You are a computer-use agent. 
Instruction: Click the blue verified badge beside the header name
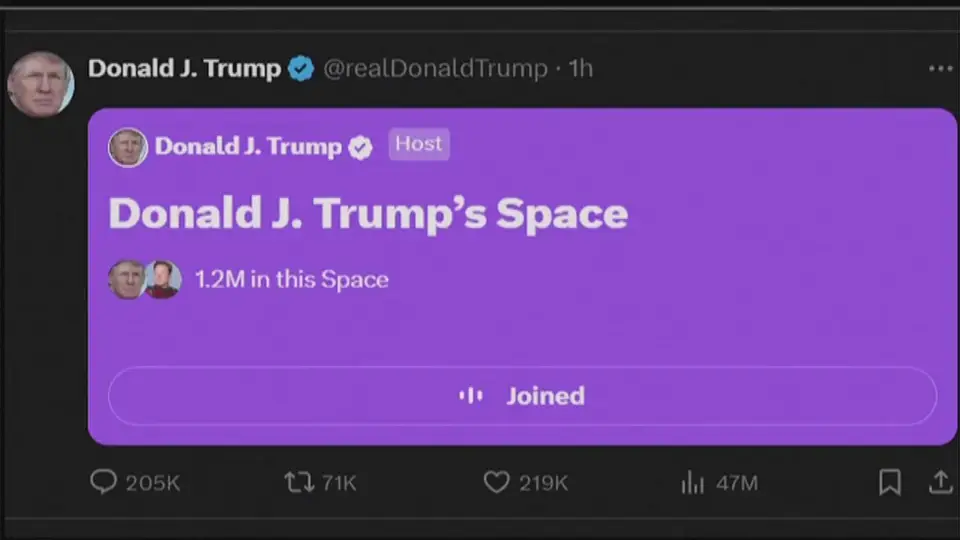(301, 68)
